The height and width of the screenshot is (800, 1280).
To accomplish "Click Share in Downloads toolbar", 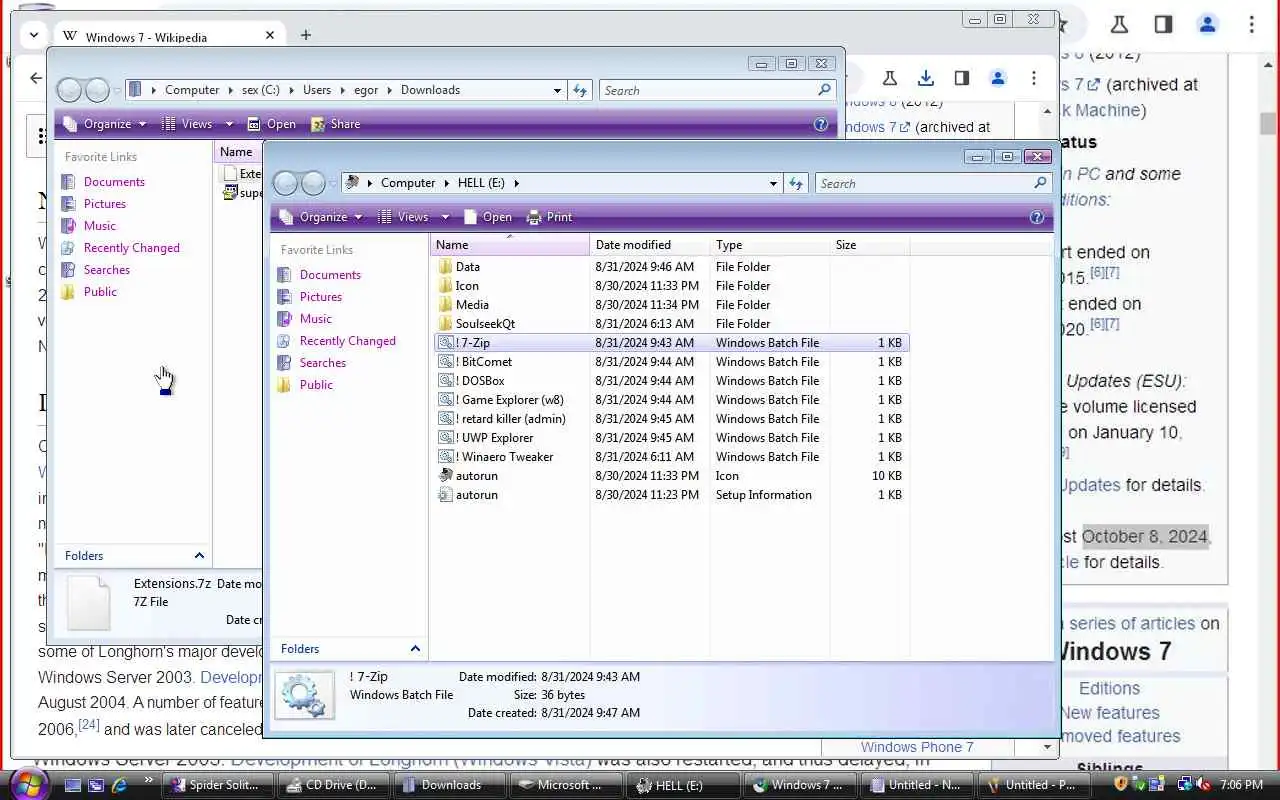I will click(336, 124).
